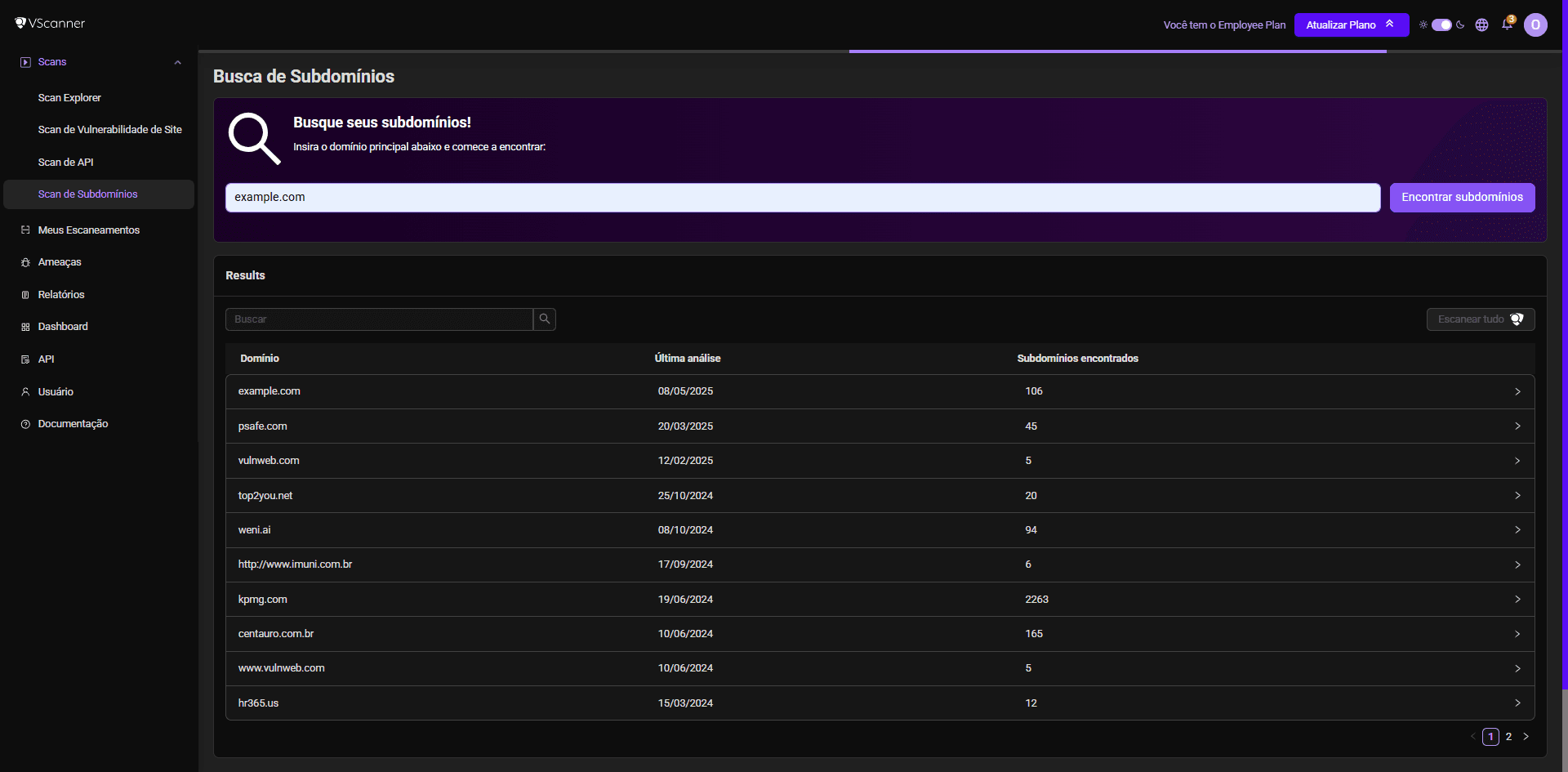
Task: Click the API sidebar icon
Action: pos(25,359)
